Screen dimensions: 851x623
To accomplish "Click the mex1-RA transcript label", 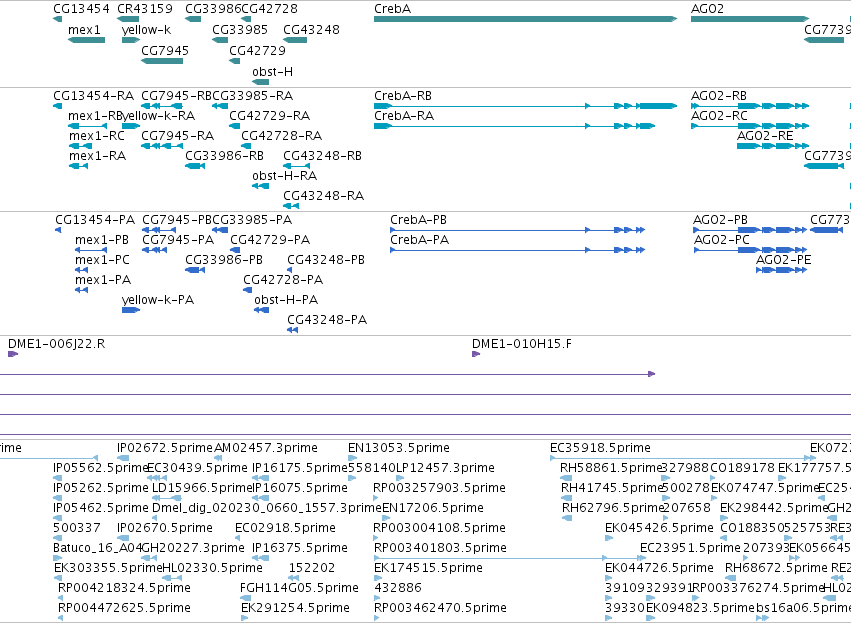I will click(x=97, y=156).
